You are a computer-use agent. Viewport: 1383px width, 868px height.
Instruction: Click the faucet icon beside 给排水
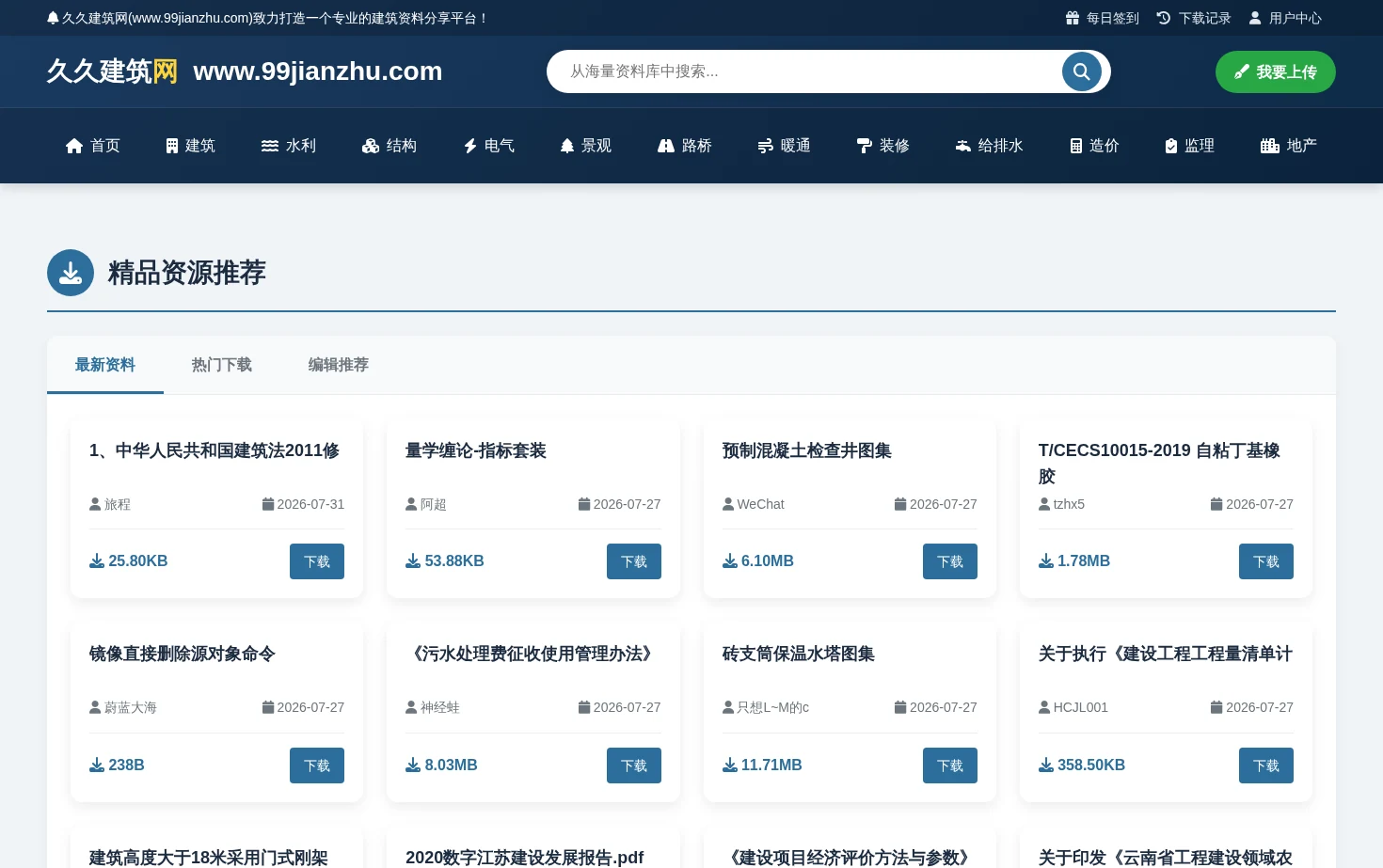[963, 146]
